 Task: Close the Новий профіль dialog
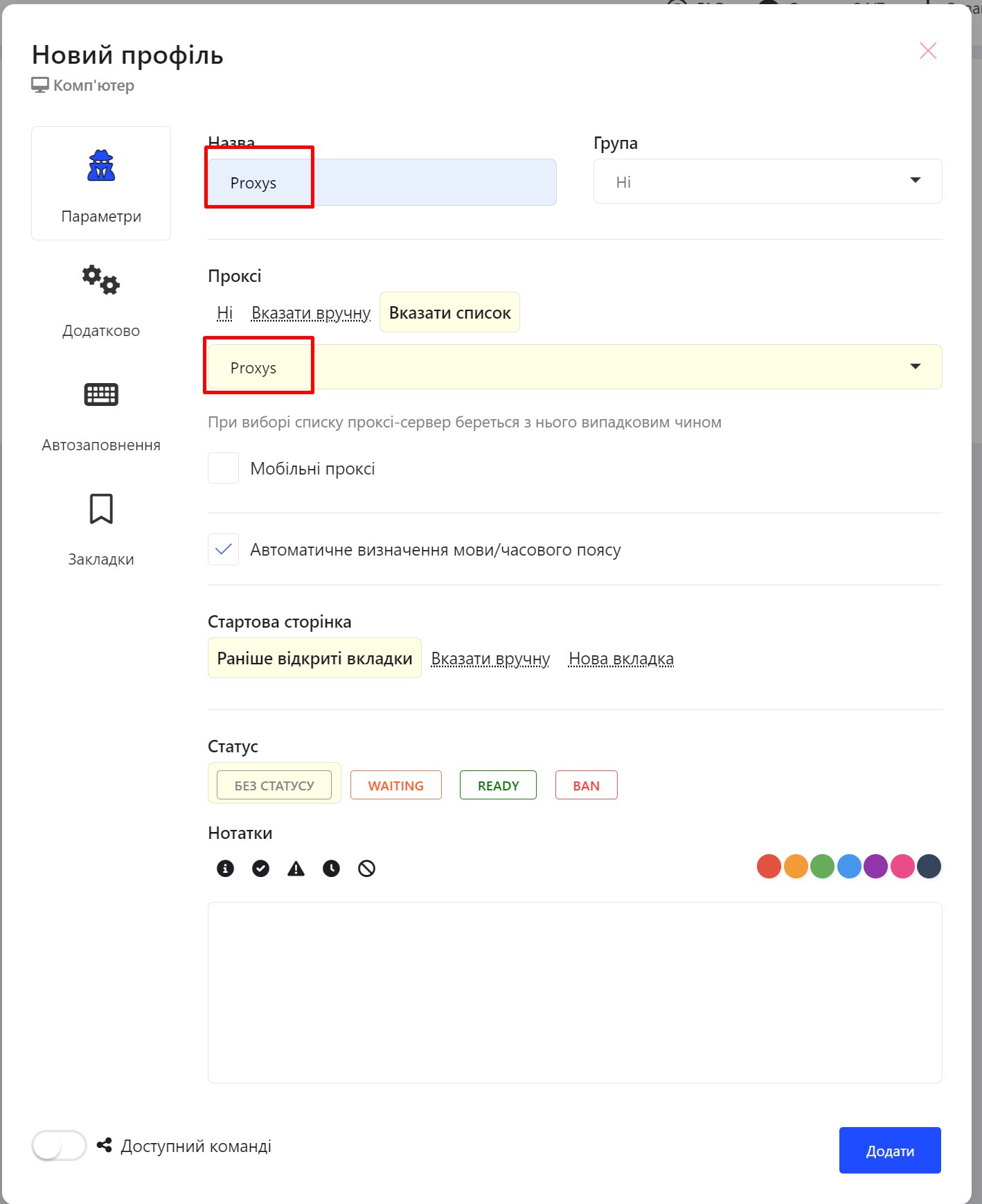[928, 51]
